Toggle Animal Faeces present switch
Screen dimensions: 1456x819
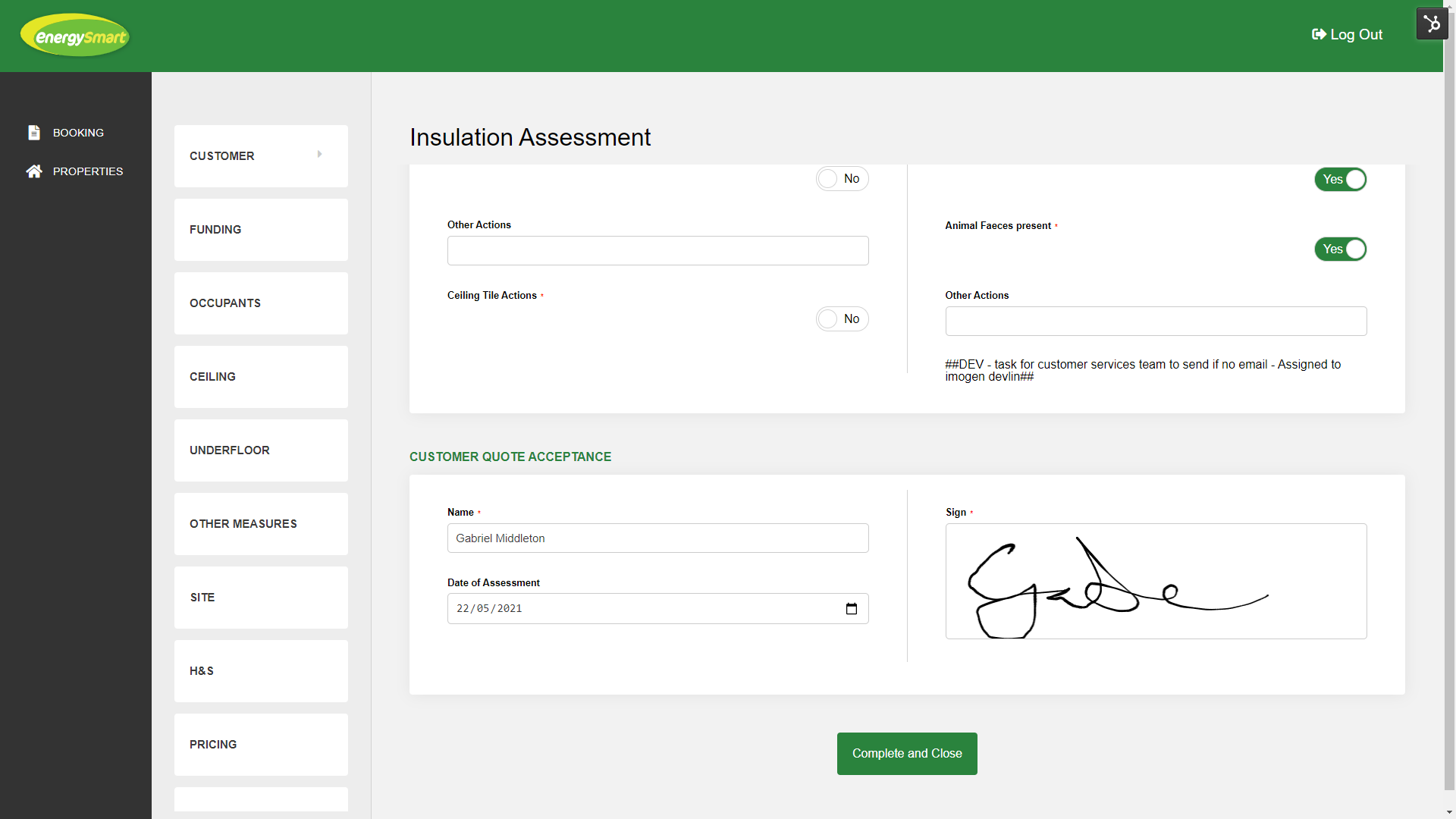[1340, 249]
